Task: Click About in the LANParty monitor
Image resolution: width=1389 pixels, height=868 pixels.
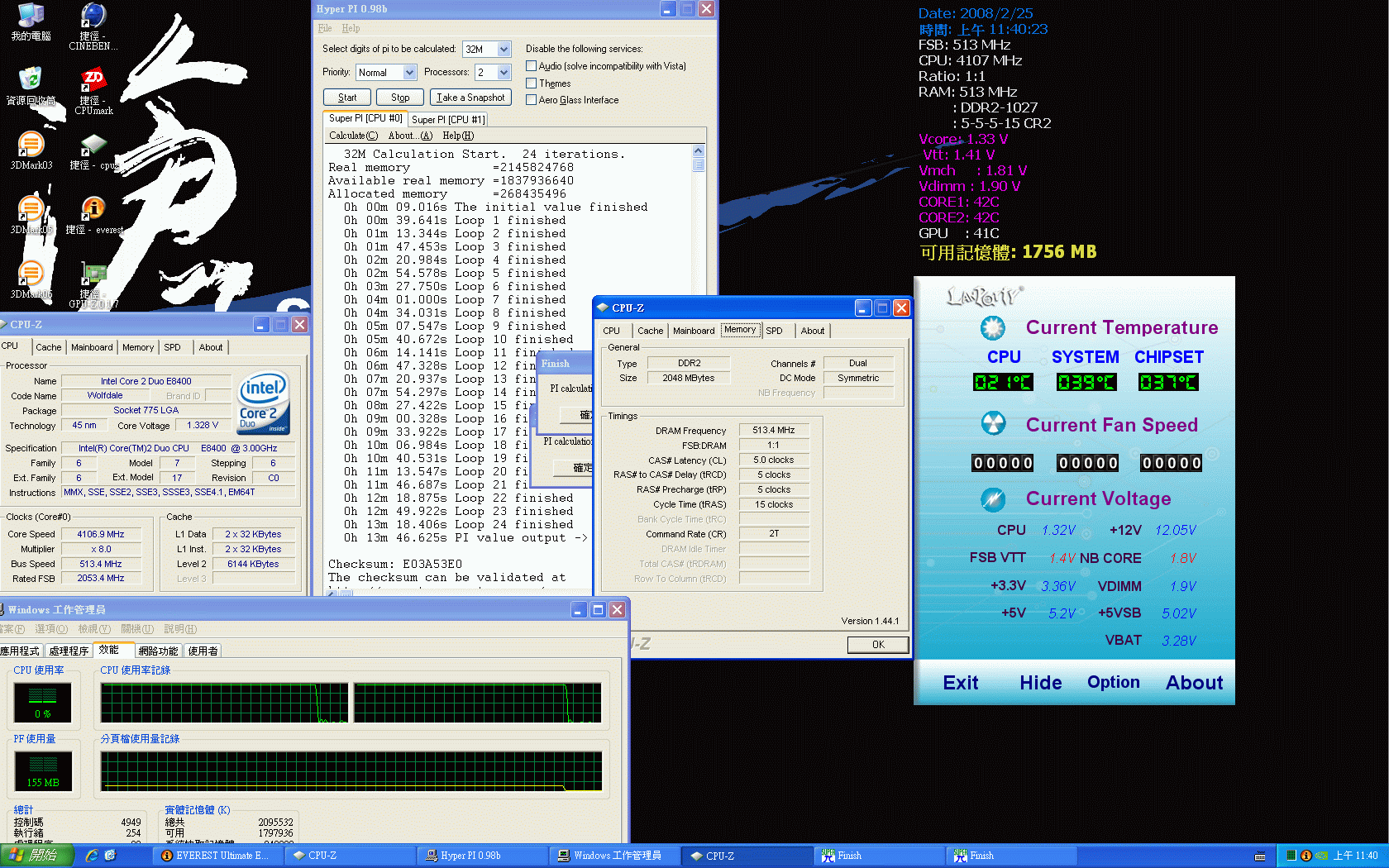Action: (1194, 683)
